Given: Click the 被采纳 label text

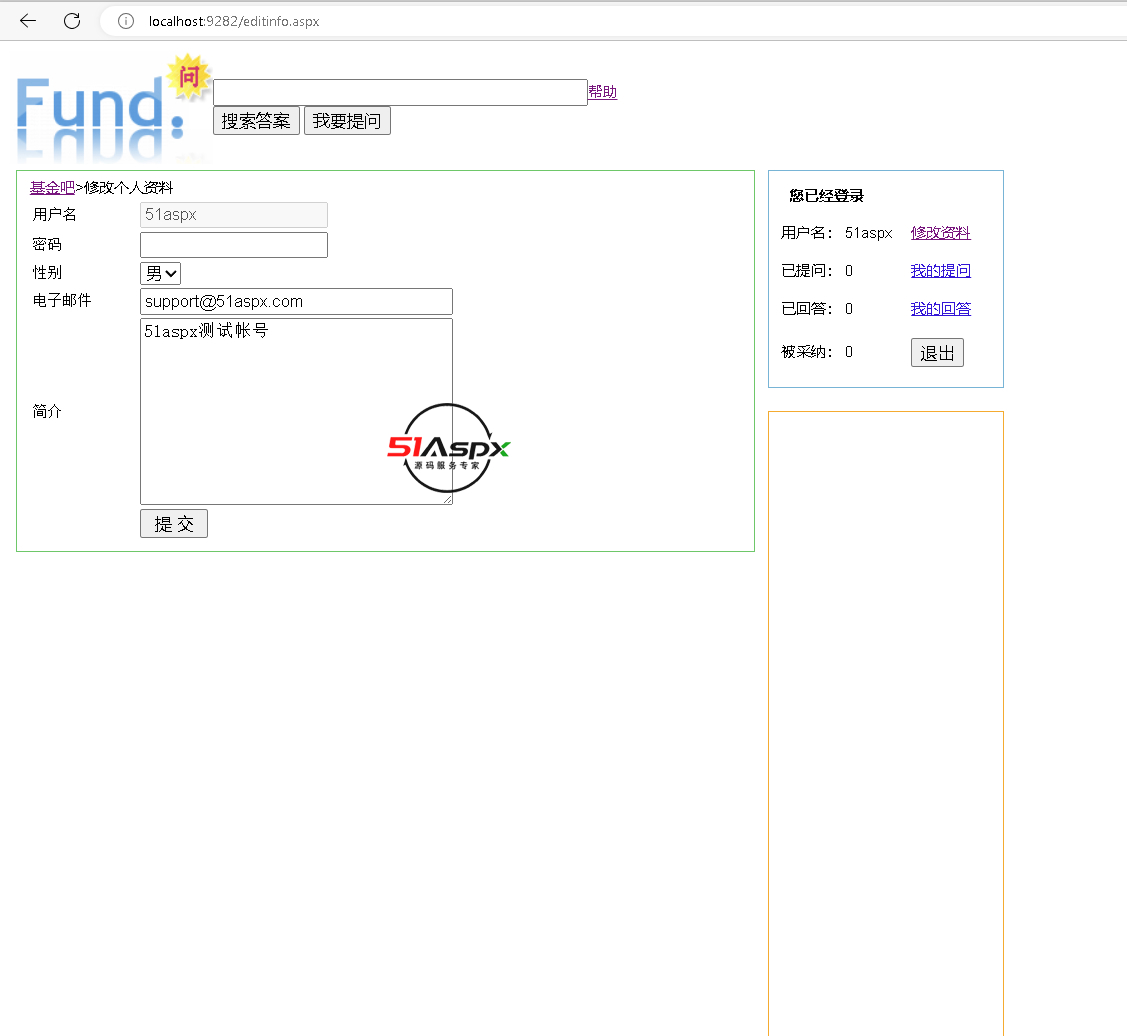Looking at the screenshot, I should pyautogui.click(x=806, y=352).
